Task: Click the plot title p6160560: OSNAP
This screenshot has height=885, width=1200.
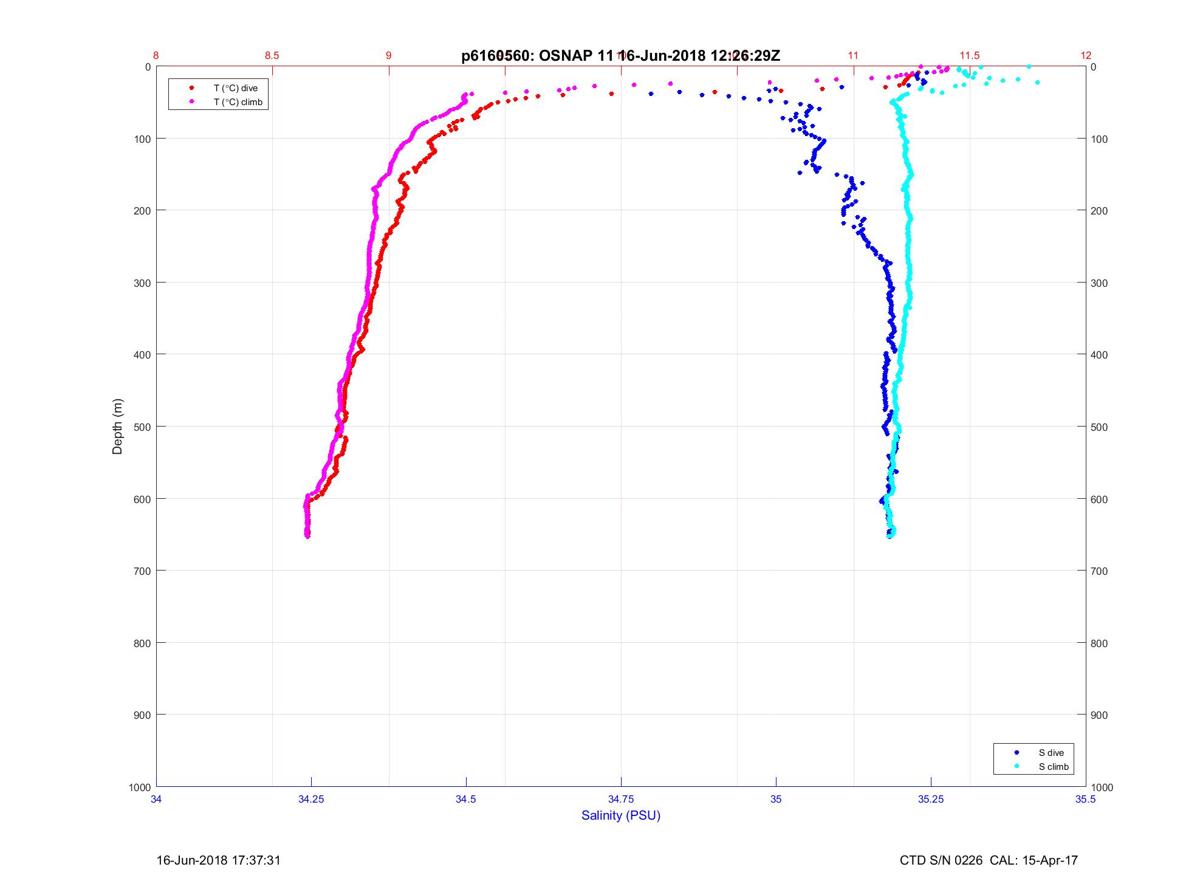Action: [x=620, y=56]
